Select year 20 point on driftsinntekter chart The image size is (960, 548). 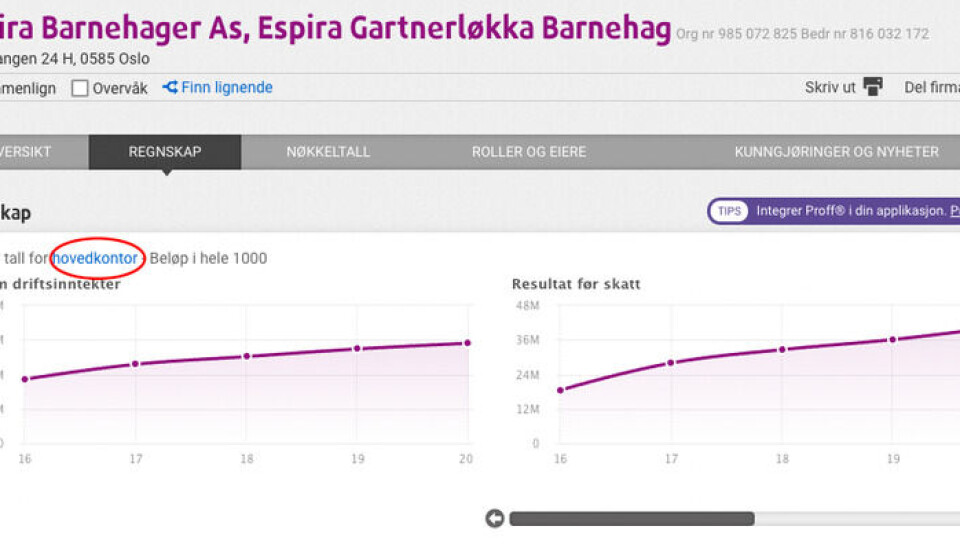[x=467, y=343]
